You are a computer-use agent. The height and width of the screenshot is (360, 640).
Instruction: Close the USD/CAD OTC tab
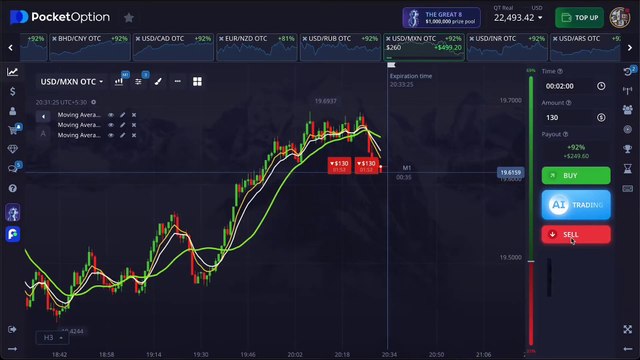pos(138,39)
